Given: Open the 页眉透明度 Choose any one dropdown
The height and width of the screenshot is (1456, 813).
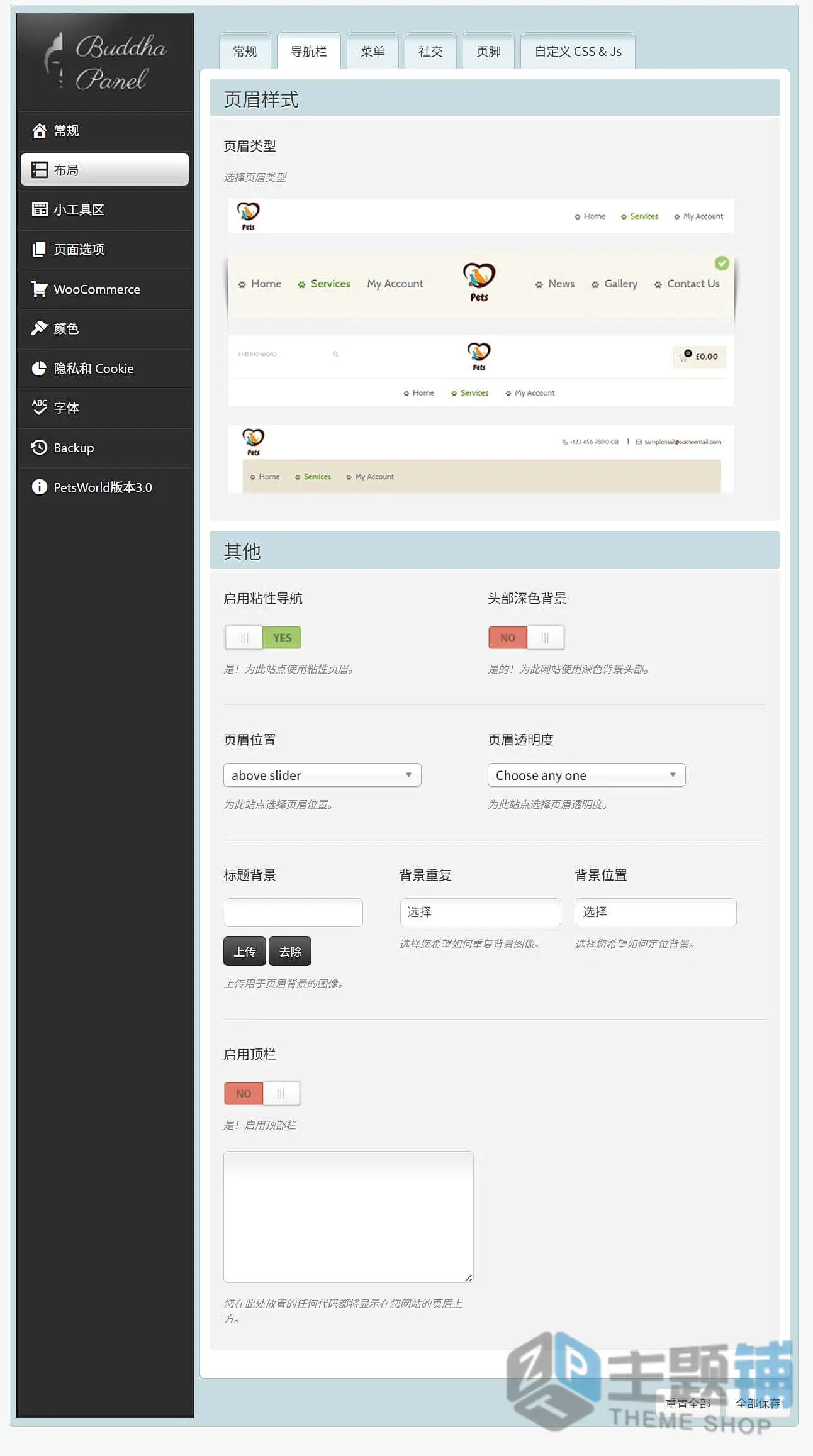Looking at the screenshot, I should click(x=586, y=775).
